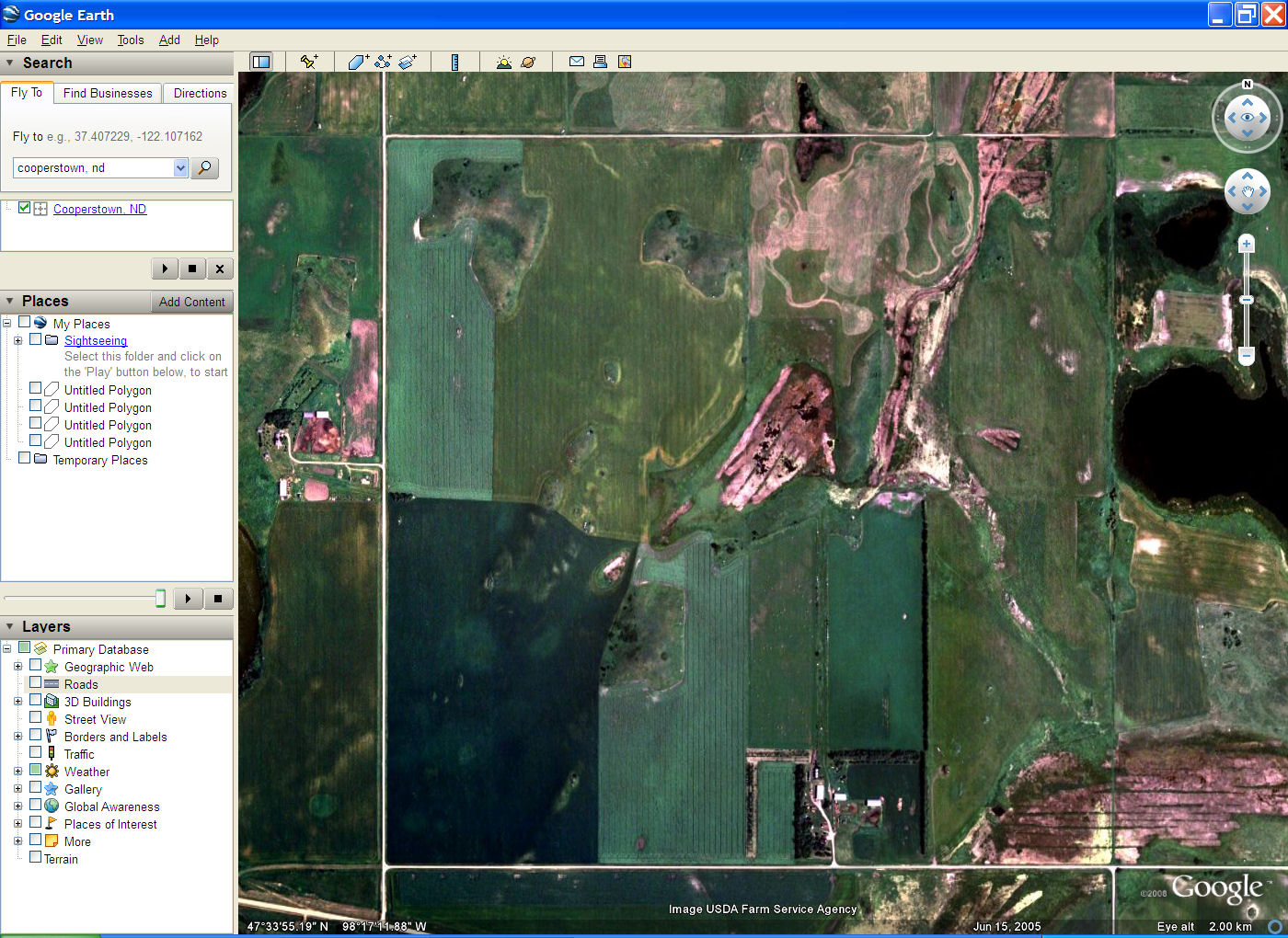The image size is (1288, 938).
Task: Clear search results with X button
Action: coord(220,269)
